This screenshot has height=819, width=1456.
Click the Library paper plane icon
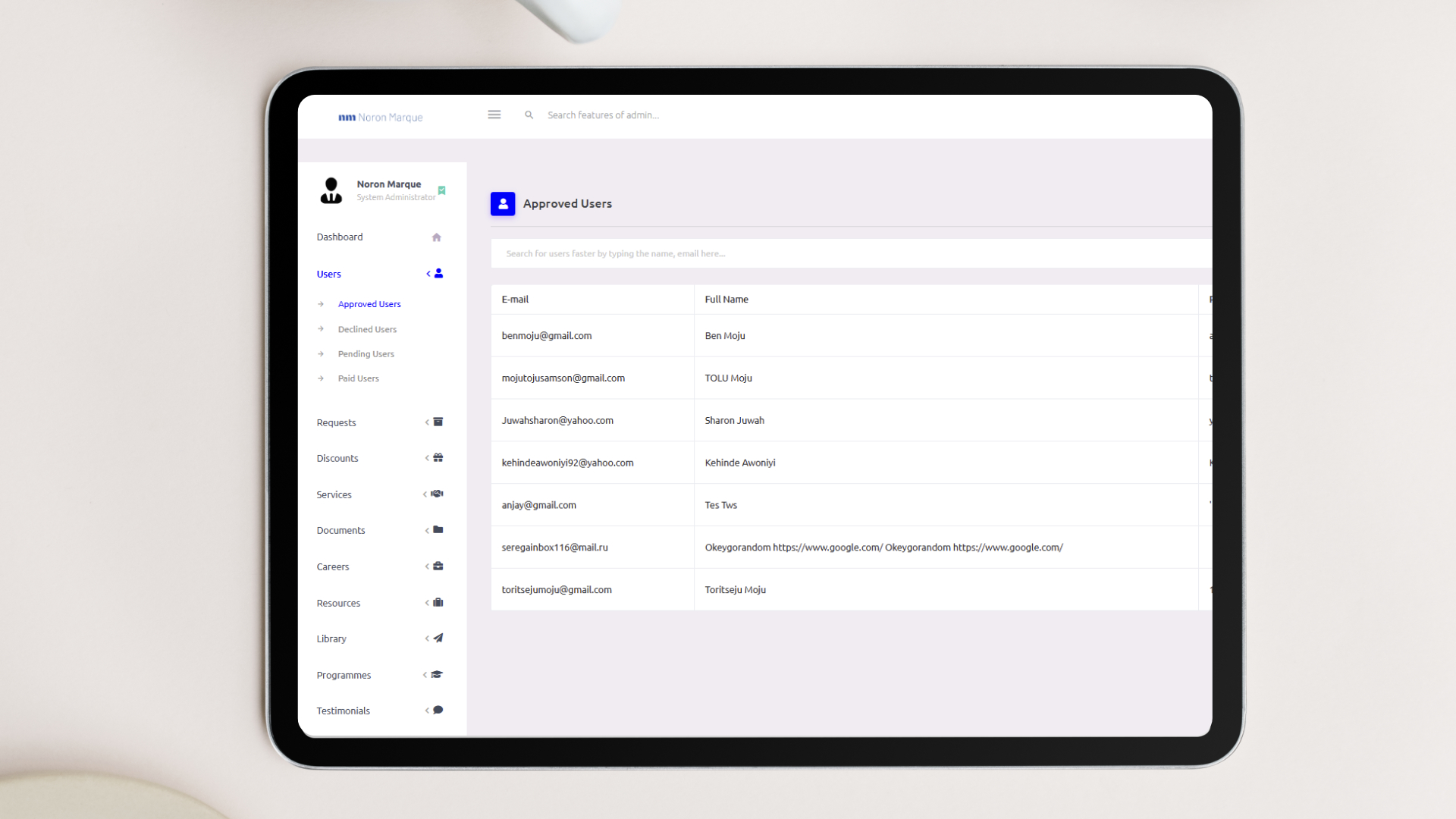pos(438,639)
